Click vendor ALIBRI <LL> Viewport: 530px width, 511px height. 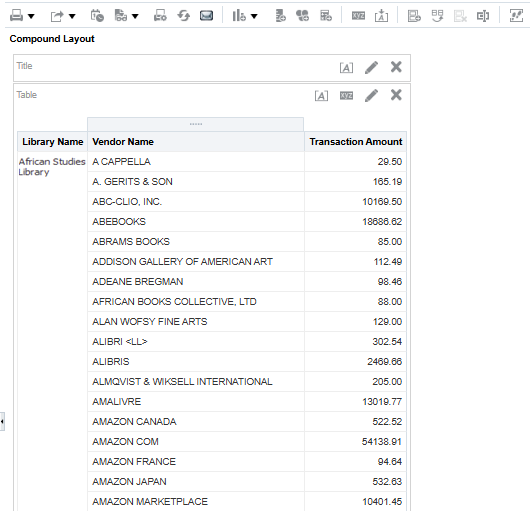pos(120,341)
